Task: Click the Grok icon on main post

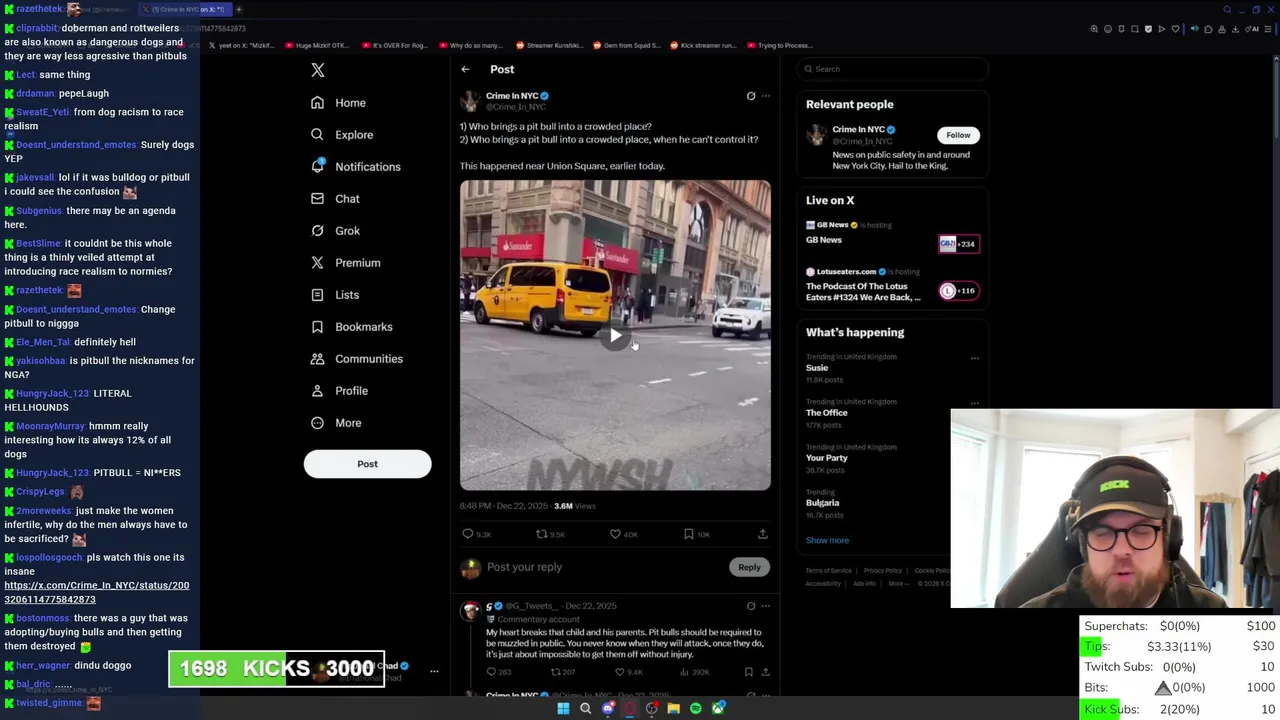Action: pyautogui.click(x=751, y=96)
